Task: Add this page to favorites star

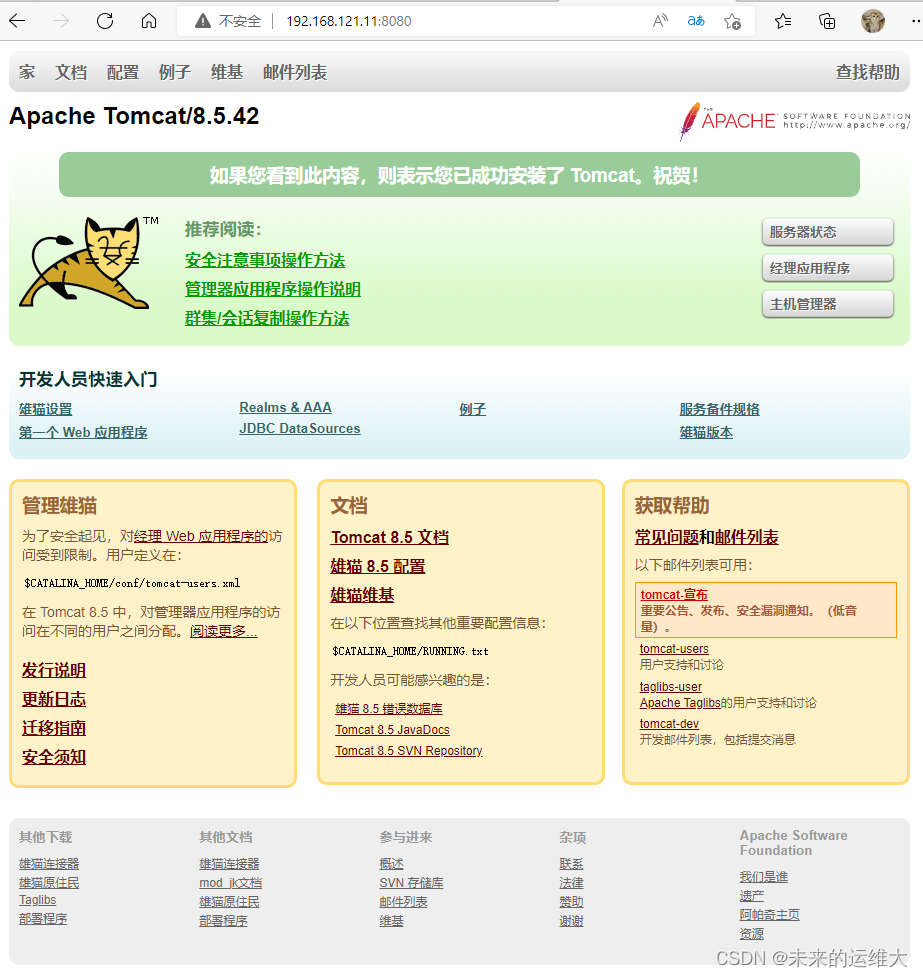Action: point(732,22)
